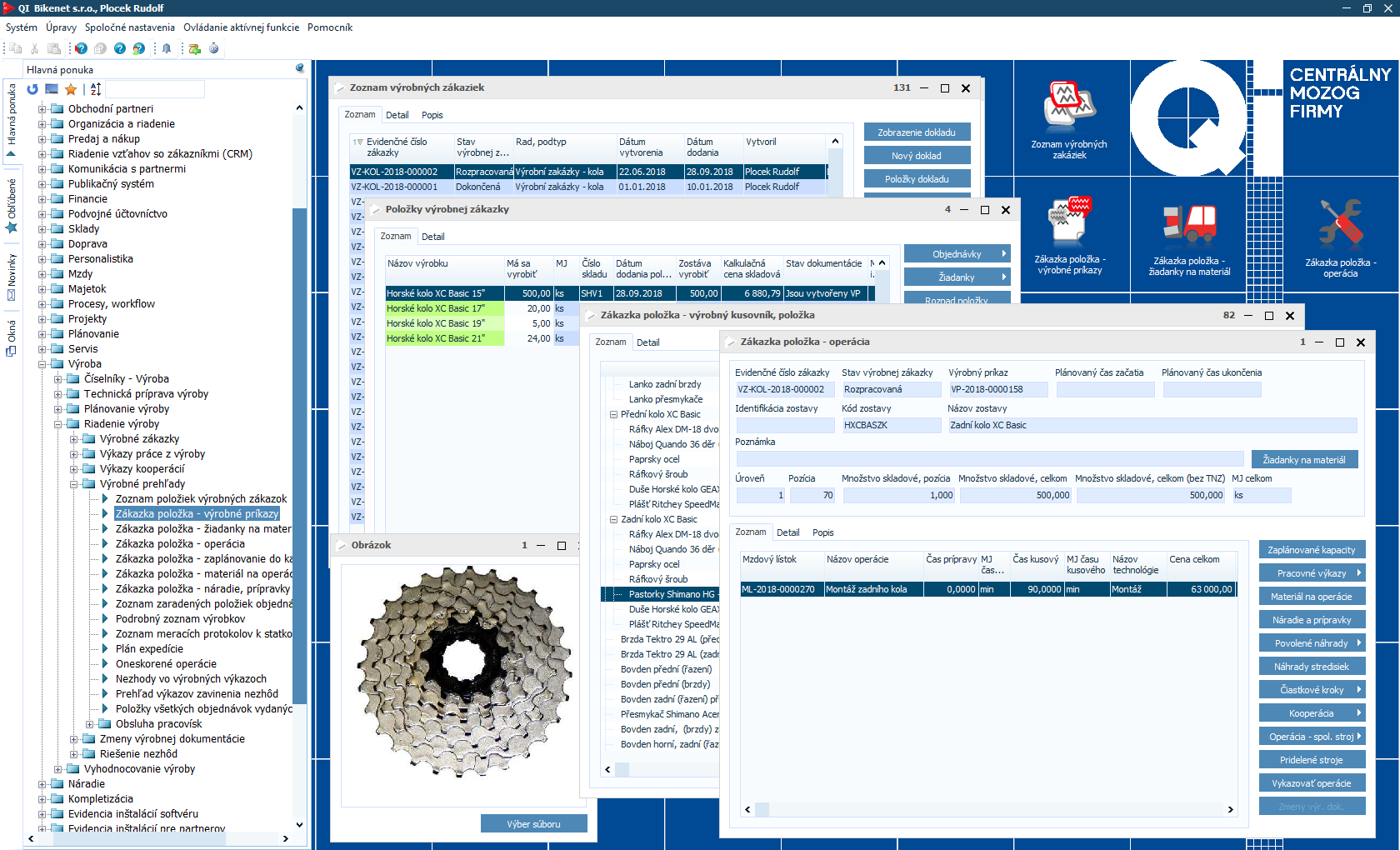Click the main menu search field
The width and height of the screenshot is (1400, 850).
tap(154, 89)
